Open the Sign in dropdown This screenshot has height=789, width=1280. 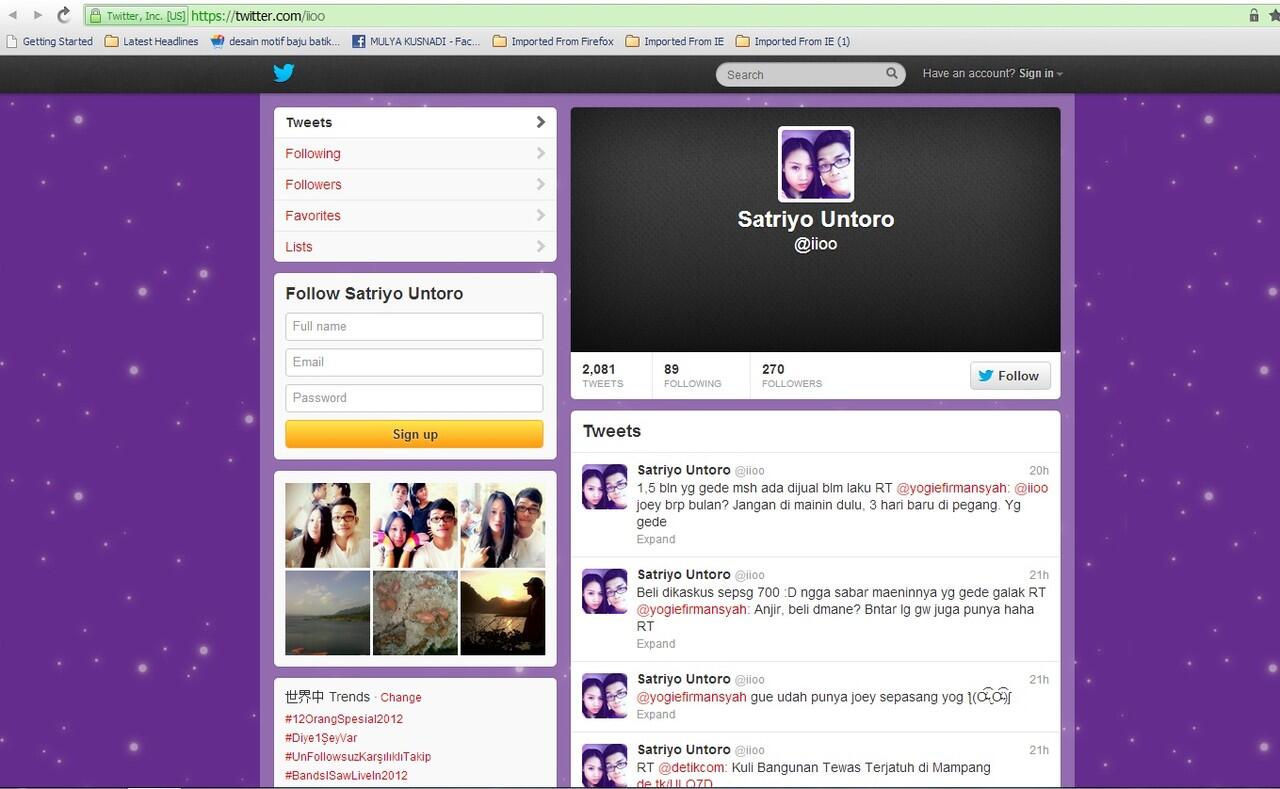(x=1040, y=74)
